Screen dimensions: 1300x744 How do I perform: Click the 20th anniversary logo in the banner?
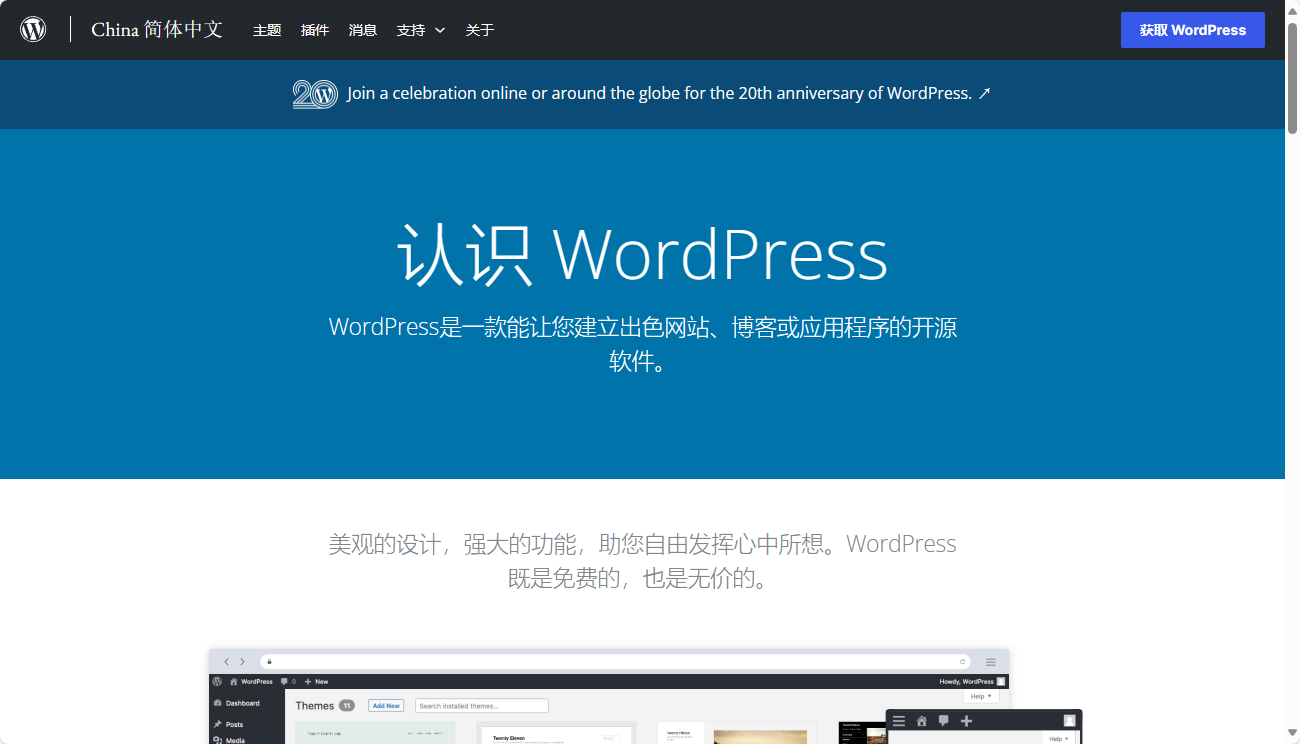(315, 94)
